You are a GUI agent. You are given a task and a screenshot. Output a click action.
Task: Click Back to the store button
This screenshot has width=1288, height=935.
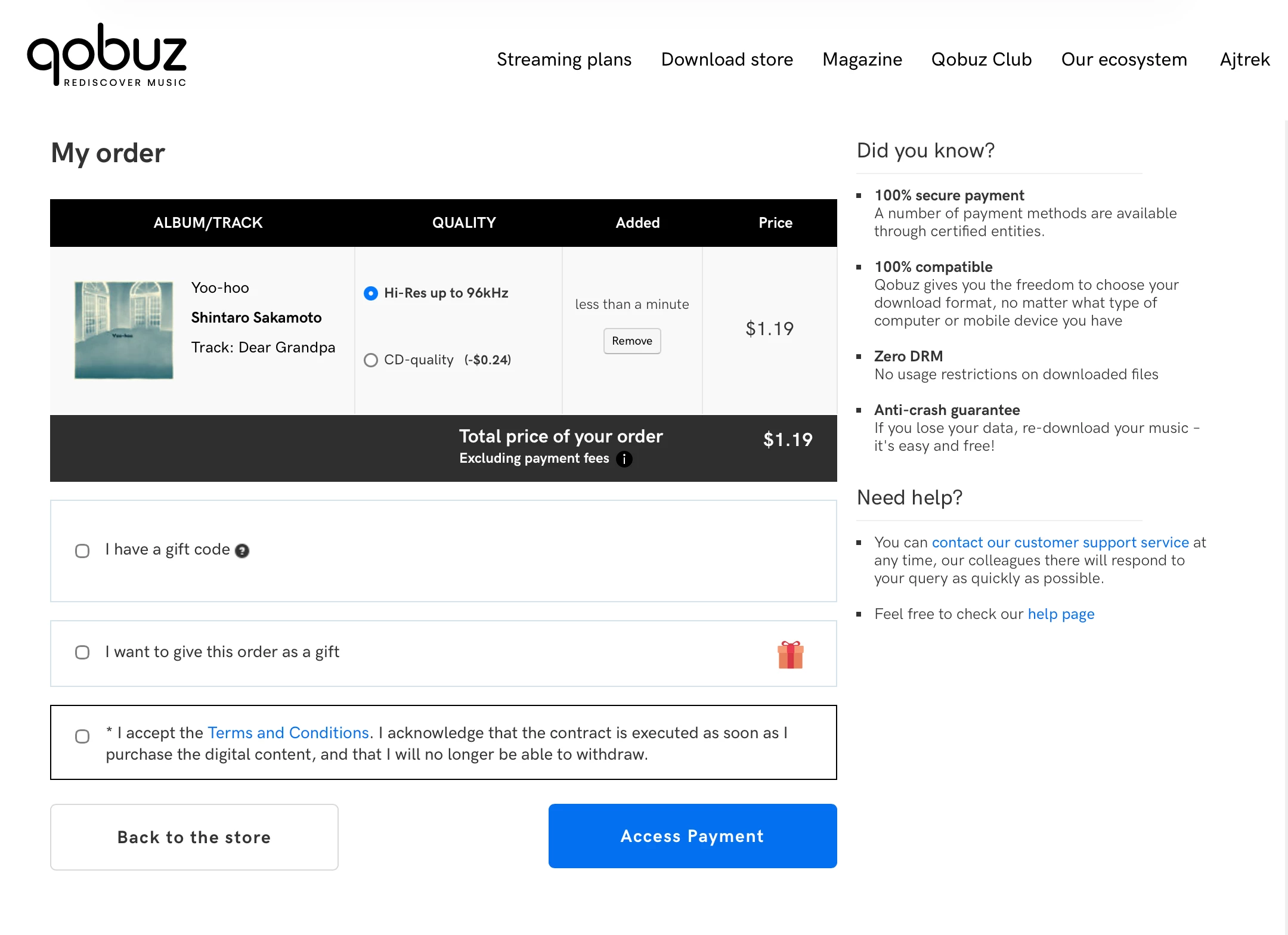(194, 837)
